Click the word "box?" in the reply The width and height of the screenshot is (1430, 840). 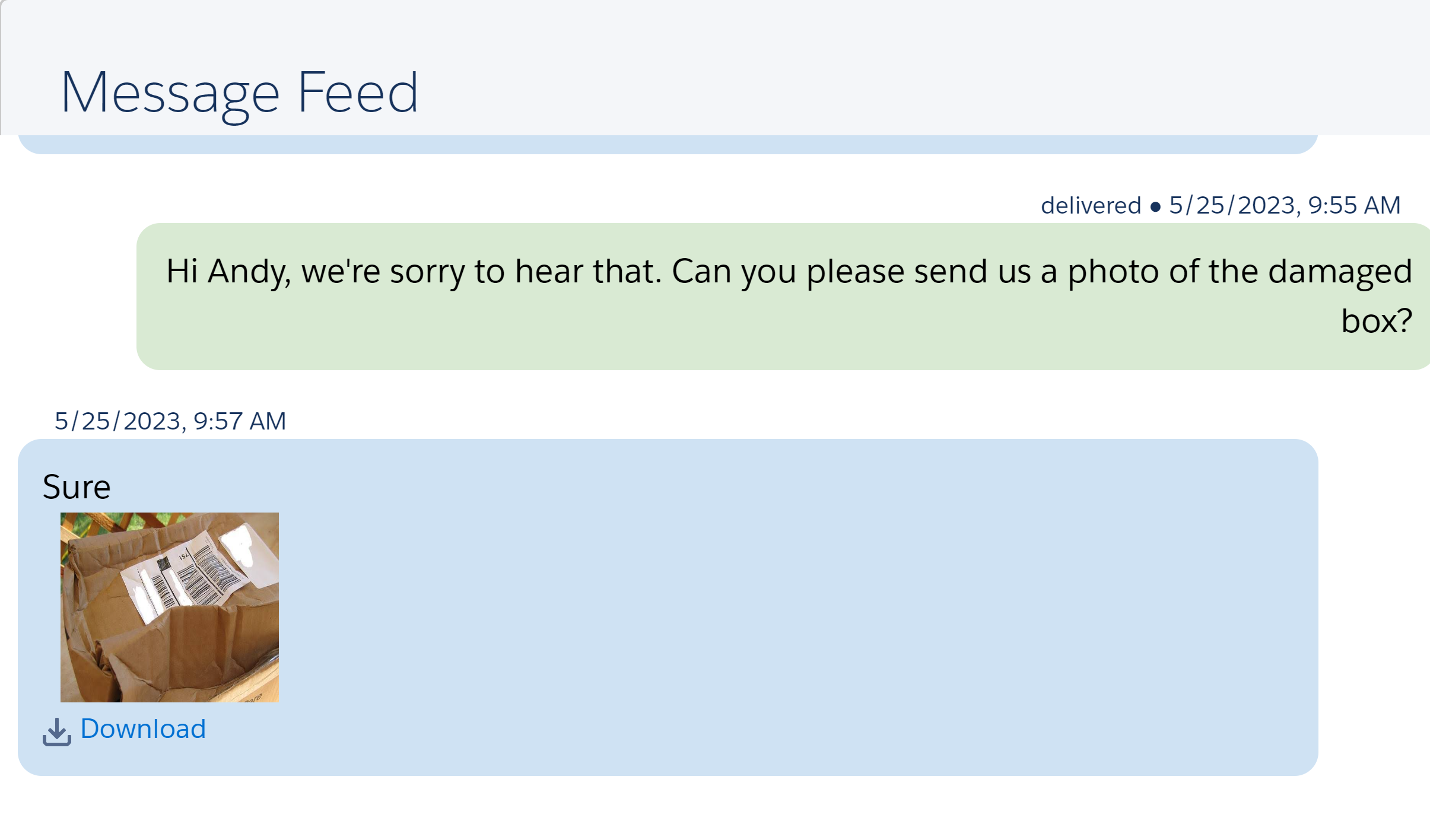[x=1377, y=322]
